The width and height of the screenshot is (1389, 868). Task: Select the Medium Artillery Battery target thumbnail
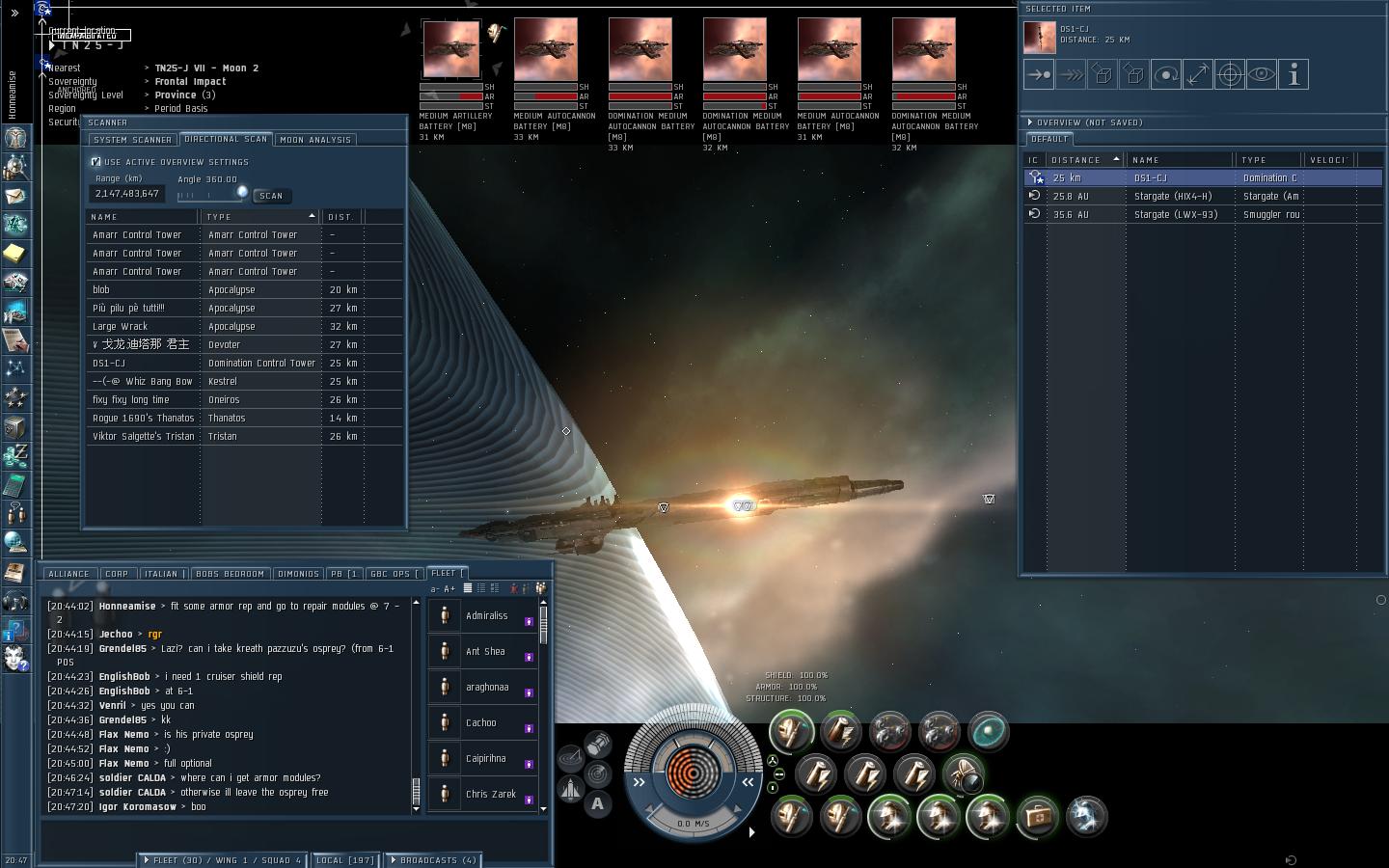[x=451, y=48]
